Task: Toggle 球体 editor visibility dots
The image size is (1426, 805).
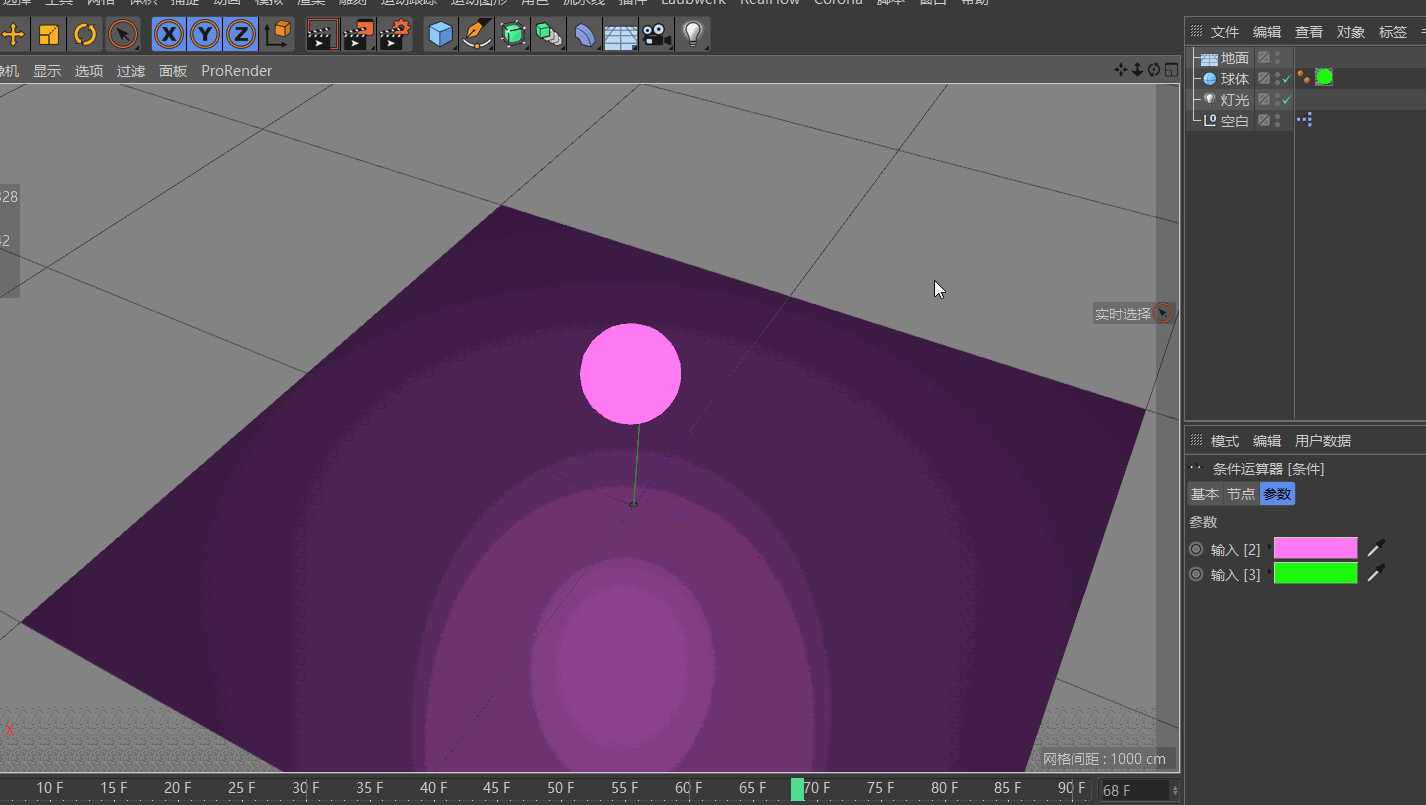Action: point(1278,78)
